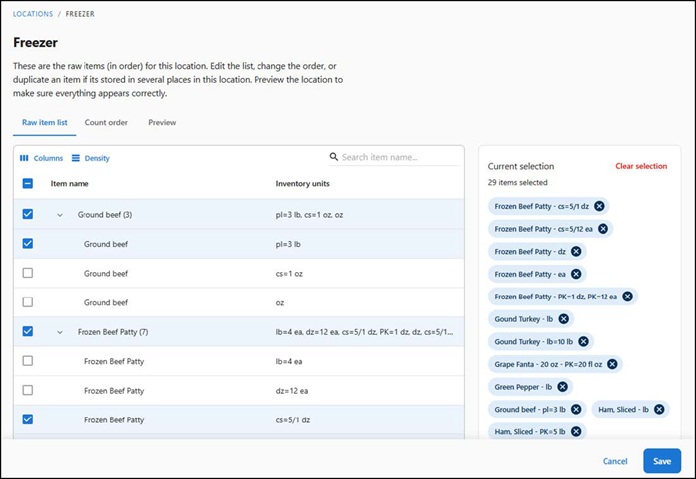This screenshot has width=696, height=479.
Task: Open the Preview tab
Action: point(162,123)
